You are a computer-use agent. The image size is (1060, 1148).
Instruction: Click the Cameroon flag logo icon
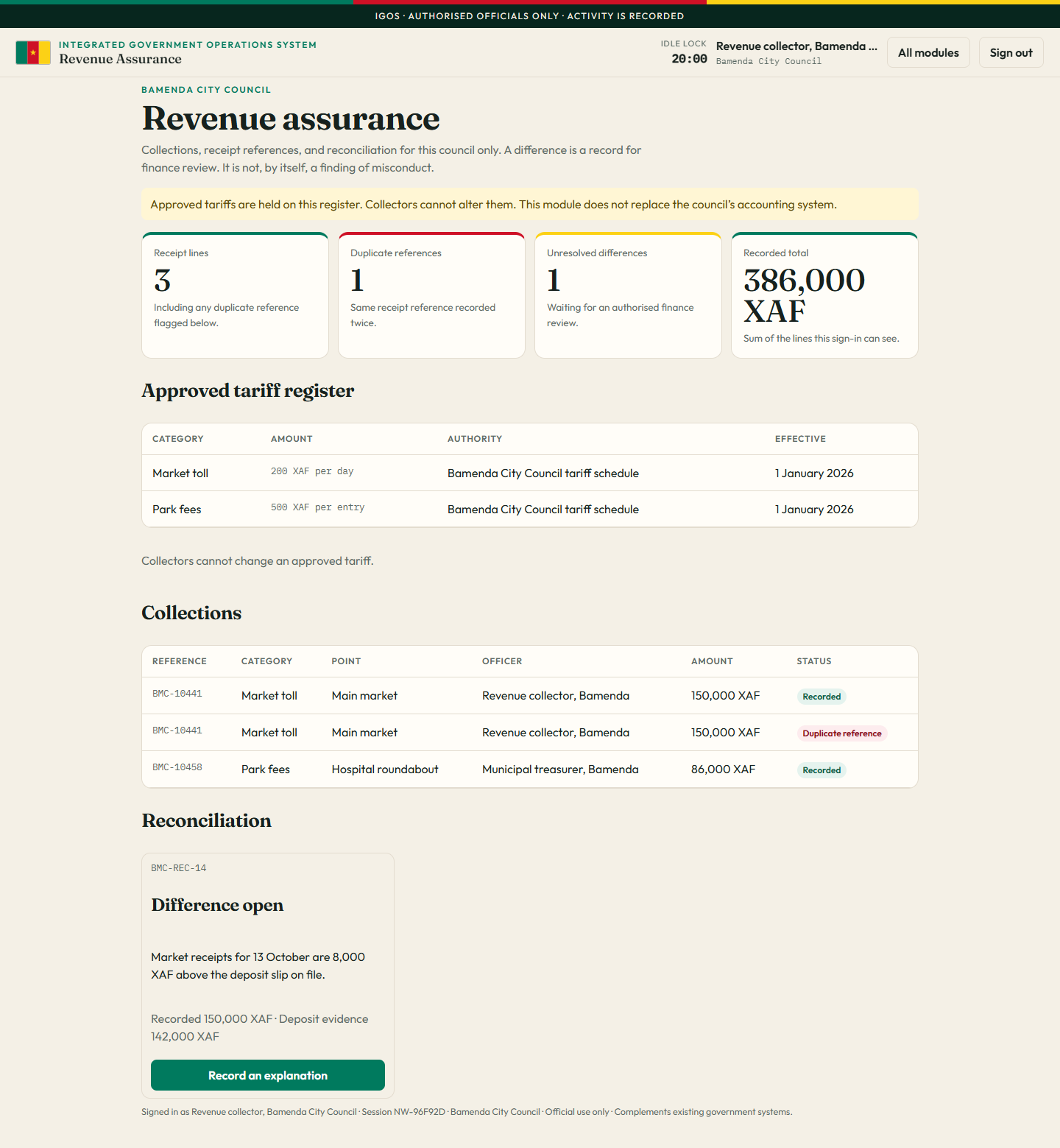pos(33,52)
